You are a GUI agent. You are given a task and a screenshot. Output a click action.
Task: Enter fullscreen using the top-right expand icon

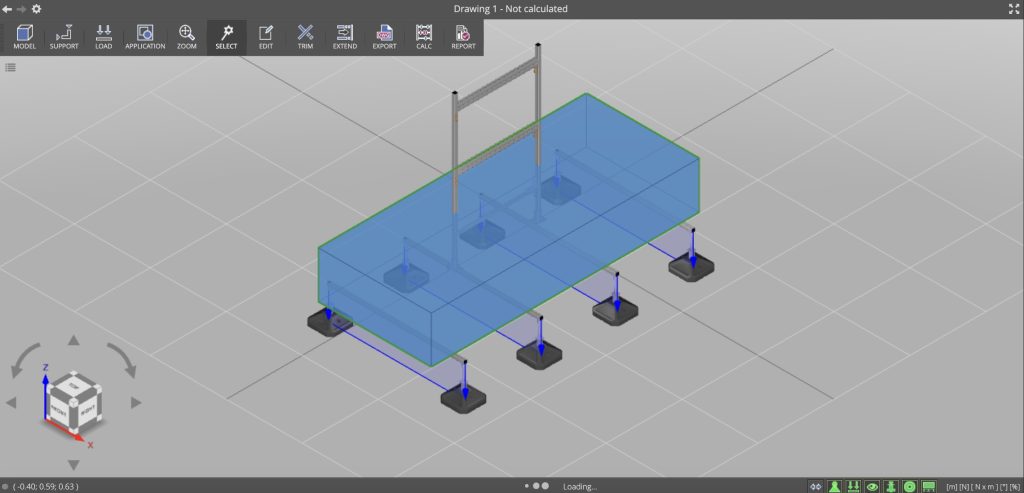click(x=1014, y=8)
